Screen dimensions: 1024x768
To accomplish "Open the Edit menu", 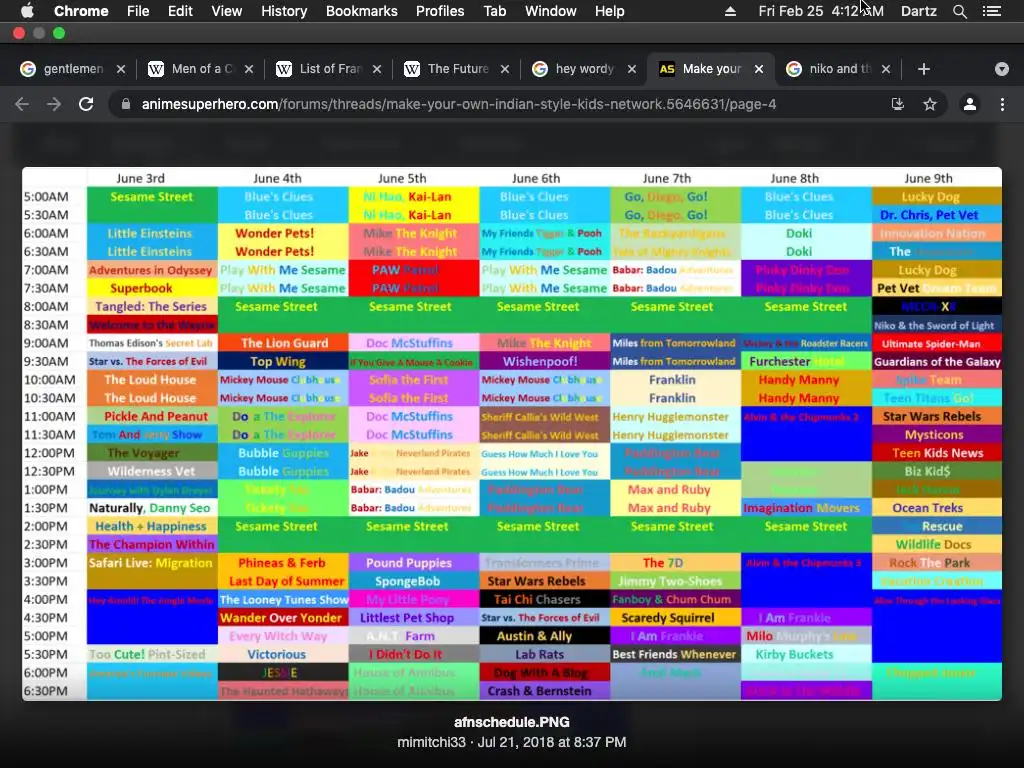I will click(x=180, y=11).
